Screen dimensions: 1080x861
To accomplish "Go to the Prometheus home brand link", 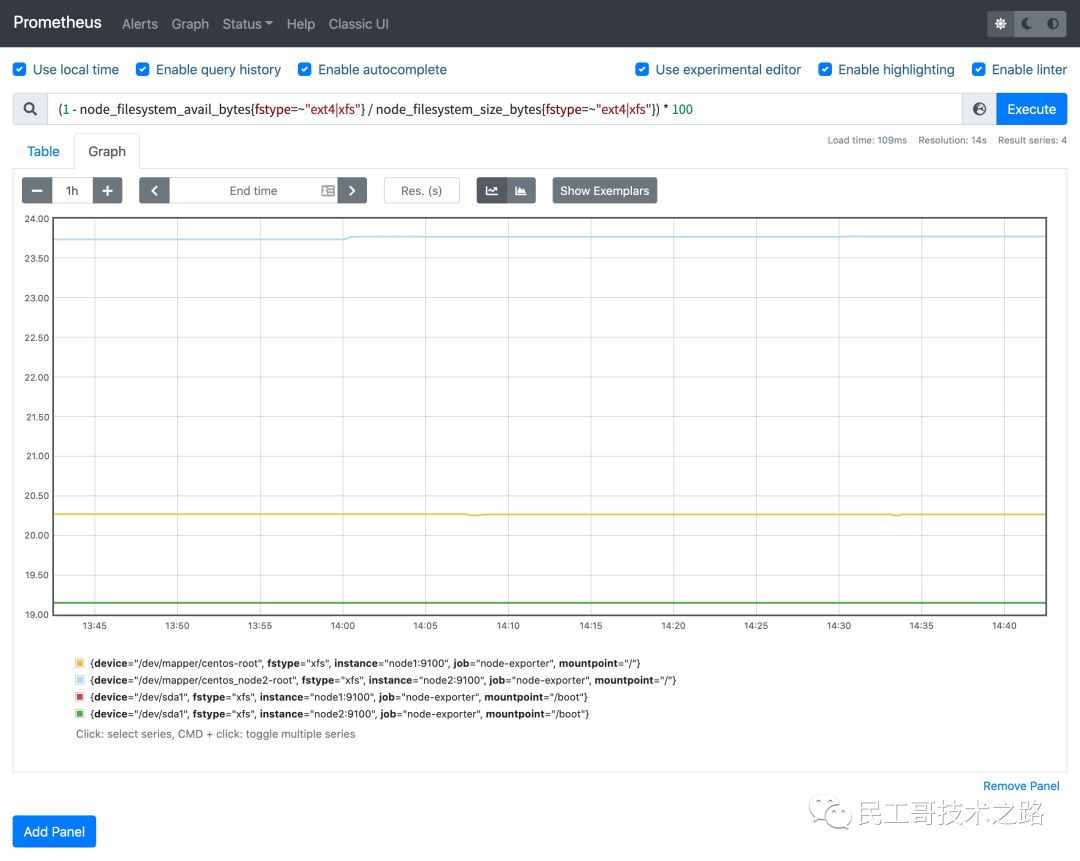I will click(x=57, y=23).
